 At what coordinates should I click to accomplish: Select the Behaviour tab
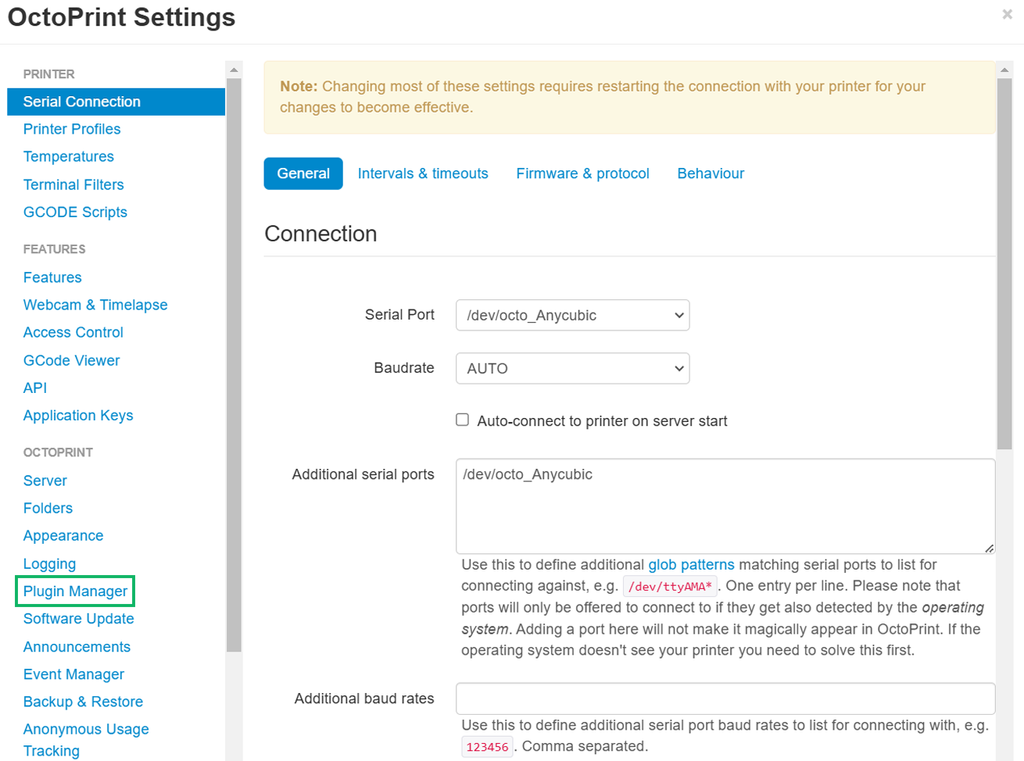711,173
